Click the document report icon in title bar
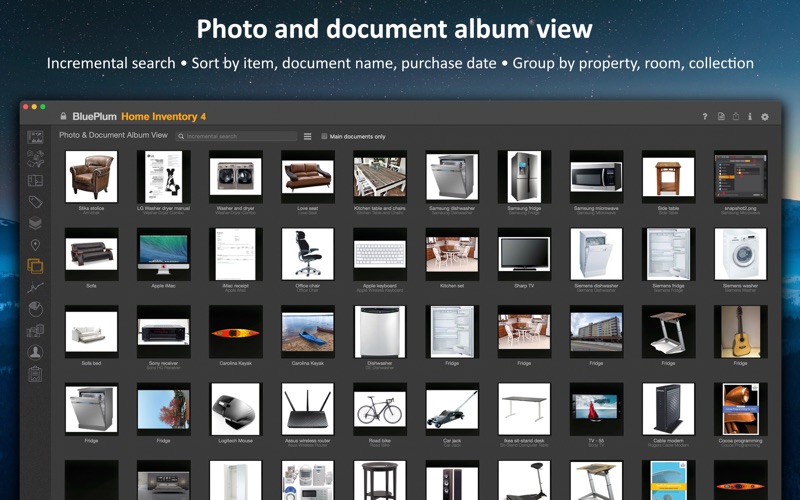 [721, 116]
